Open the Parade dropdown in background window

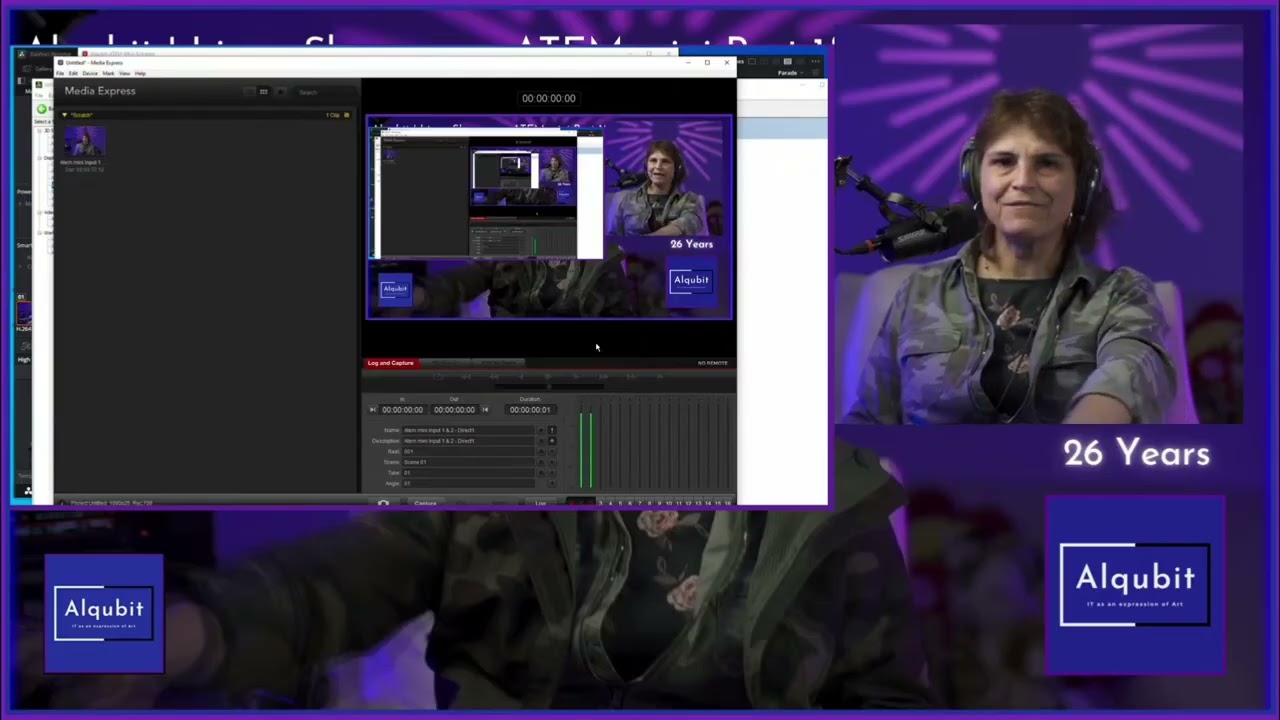[x=791, y=73]
